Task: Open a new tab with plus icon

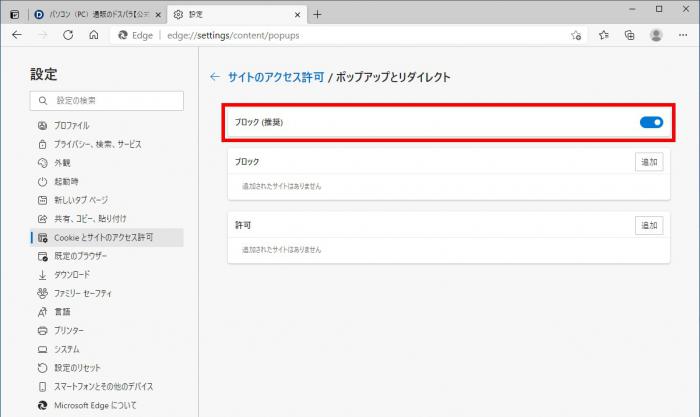Action: click(317, 15)
